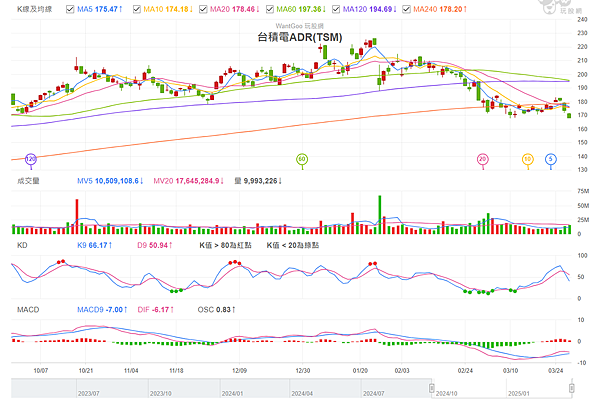Click the green 60 period marker pin
The height and width of the screenshot is (401, 600).
(302, 160)
